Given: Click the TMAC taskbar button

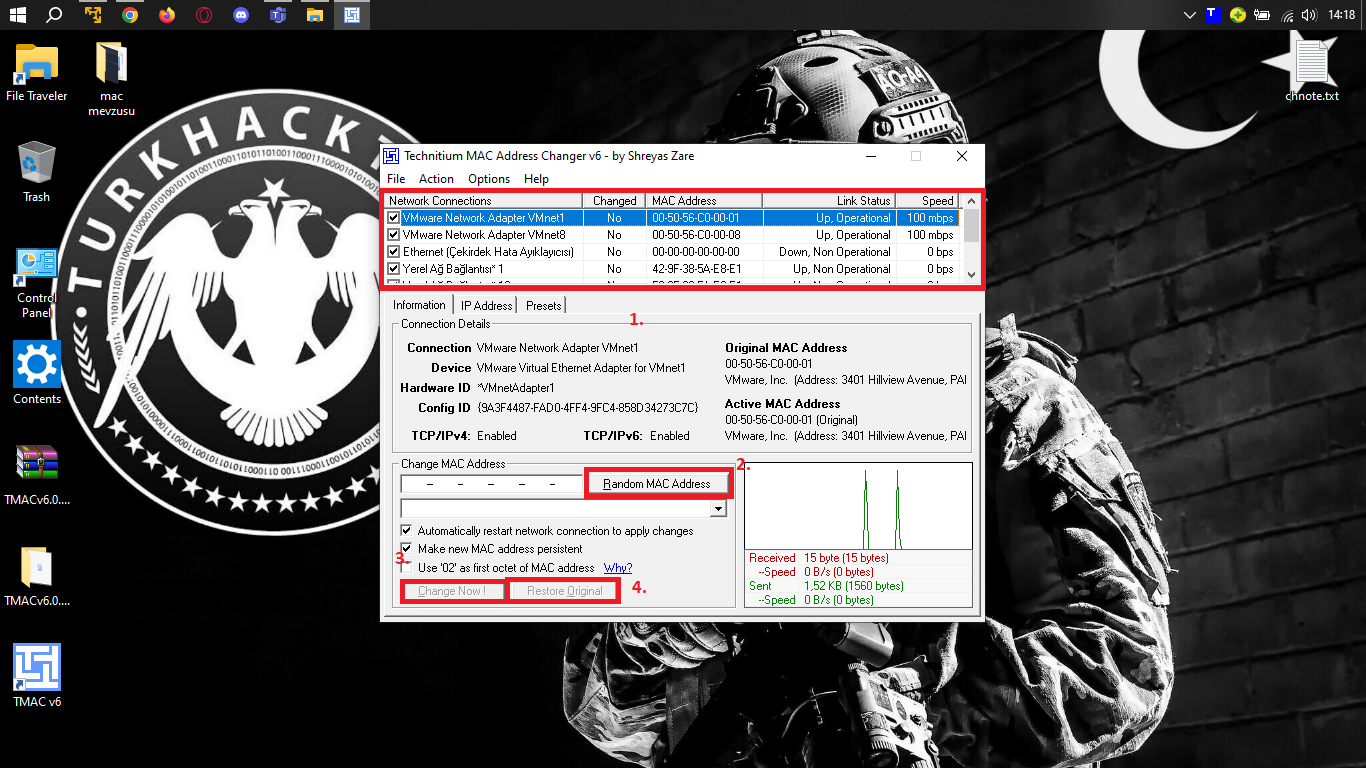Looking at the screenshot, I should click(351, 15).
